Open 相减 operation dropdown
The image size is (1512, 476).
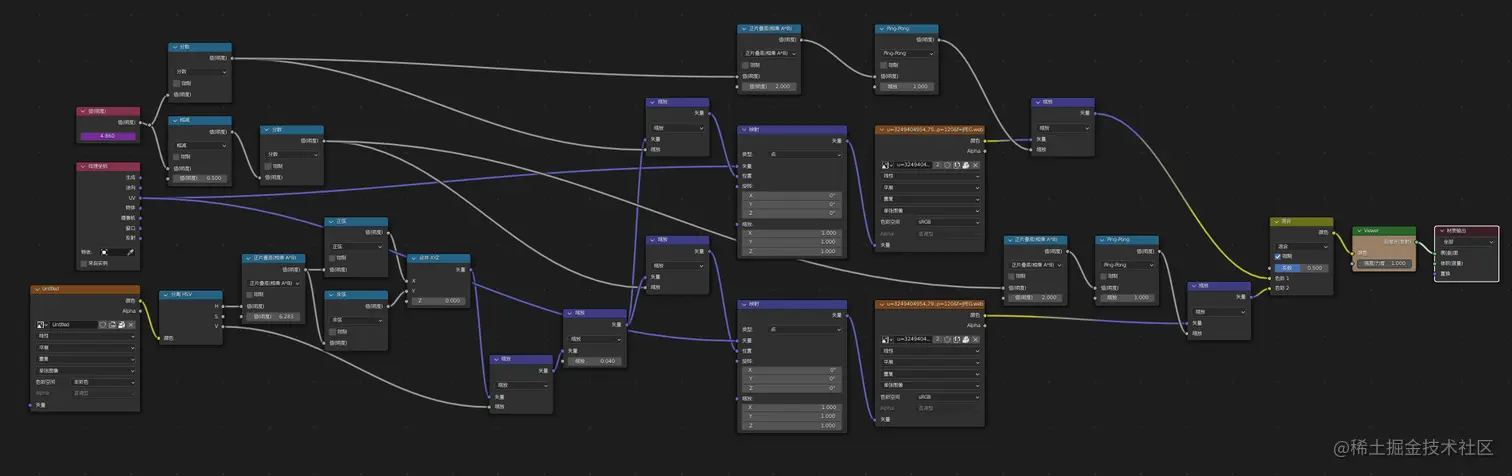tap(201, 145)
